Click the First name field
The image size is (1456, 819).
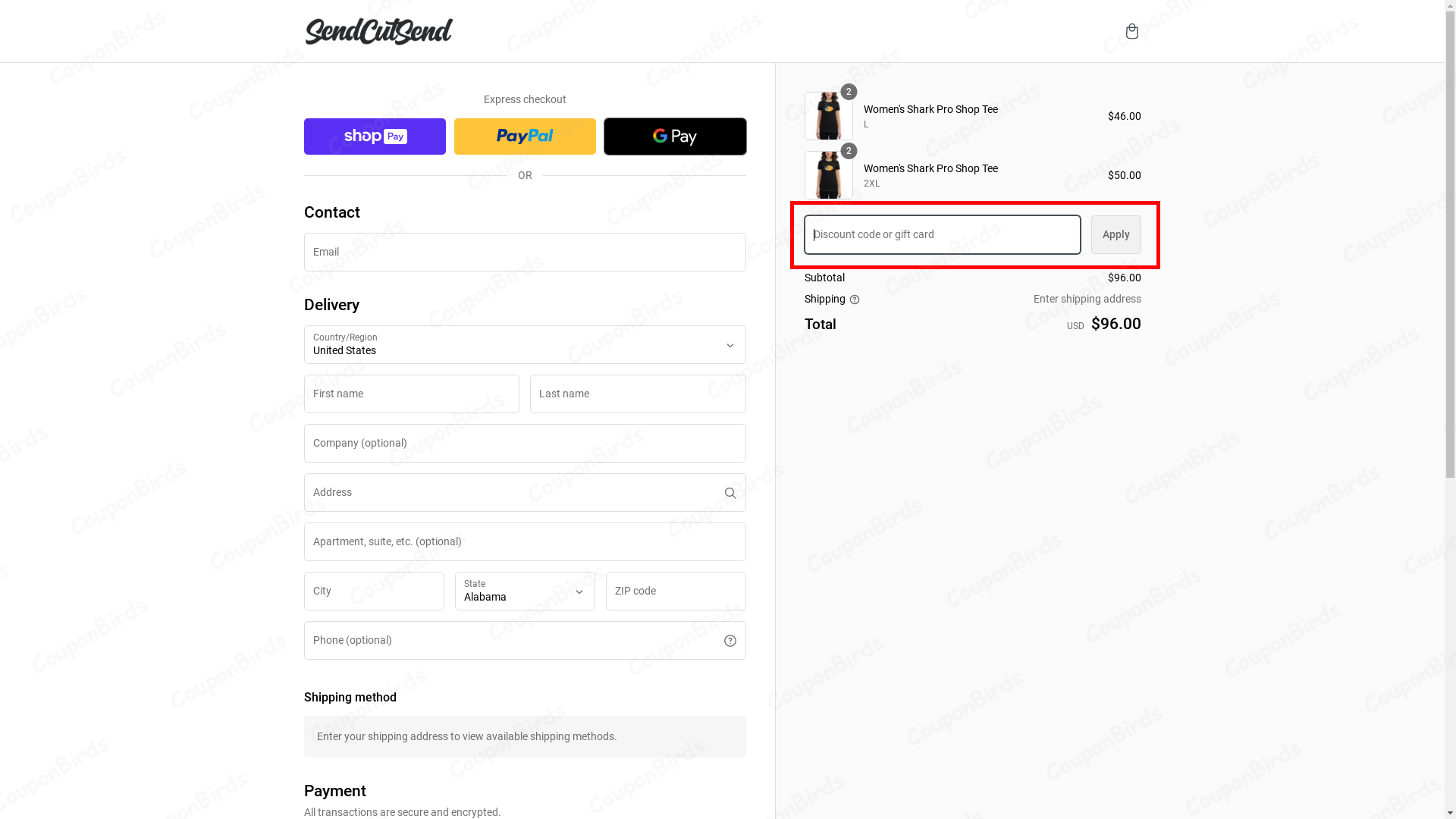[x=411, y=394]
